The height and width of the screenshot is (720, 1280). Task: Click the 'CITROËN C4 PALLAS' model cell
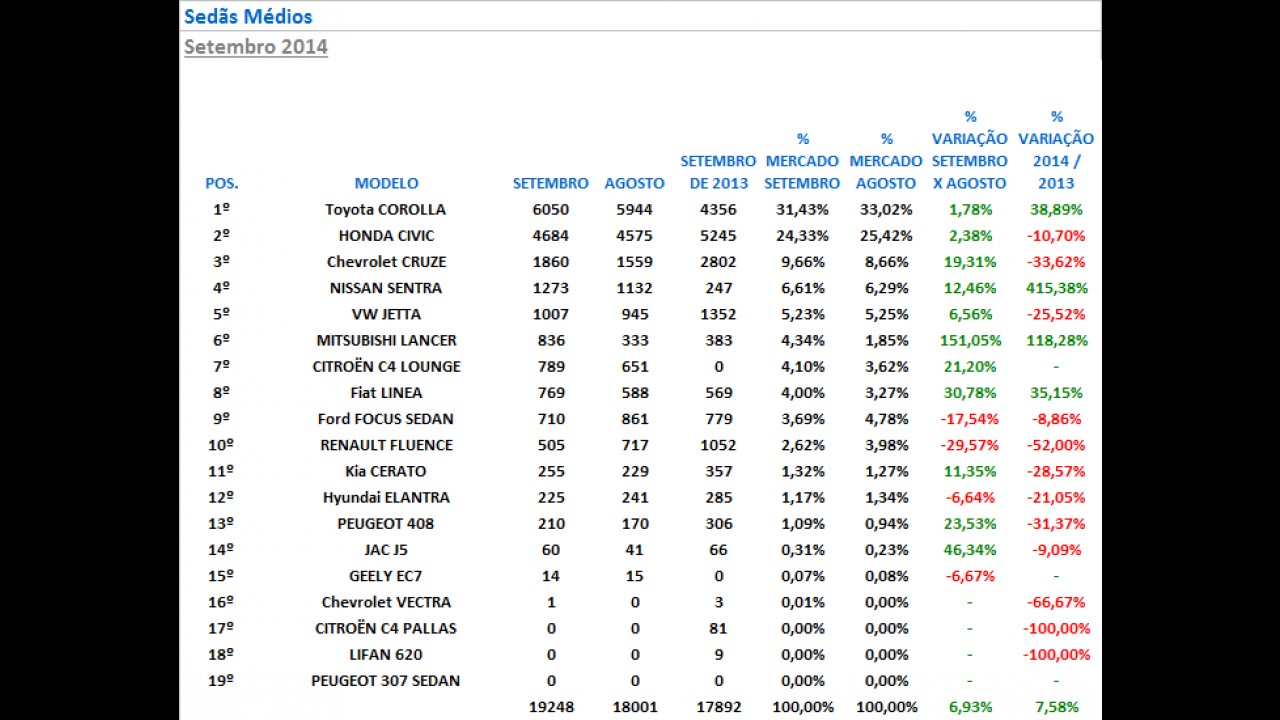pyautogui.click(x=386, y=627)
